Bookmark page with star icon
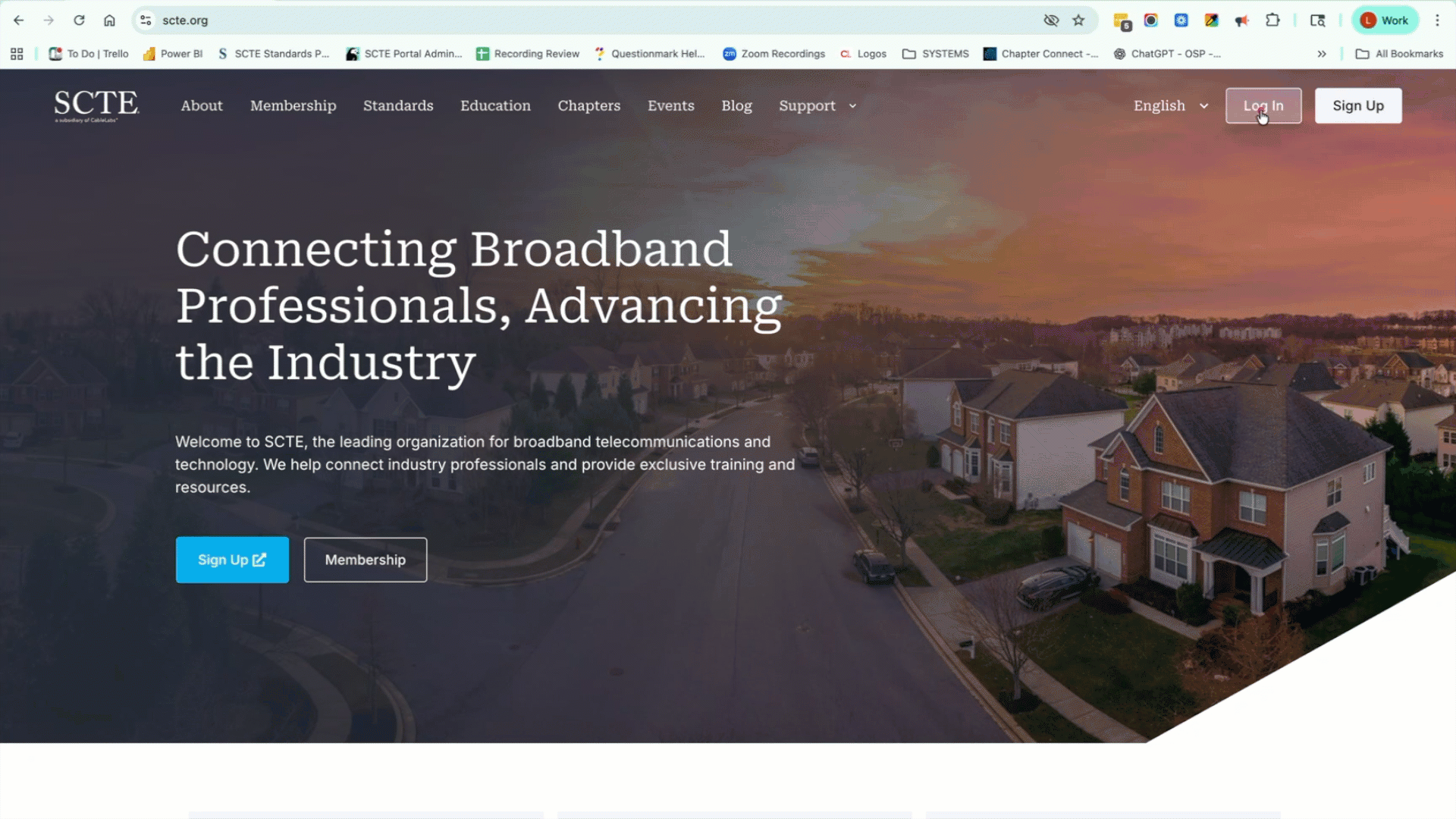Viewport: 1456px width, 819px height. pyautogui.click(x=1078, y=20)
